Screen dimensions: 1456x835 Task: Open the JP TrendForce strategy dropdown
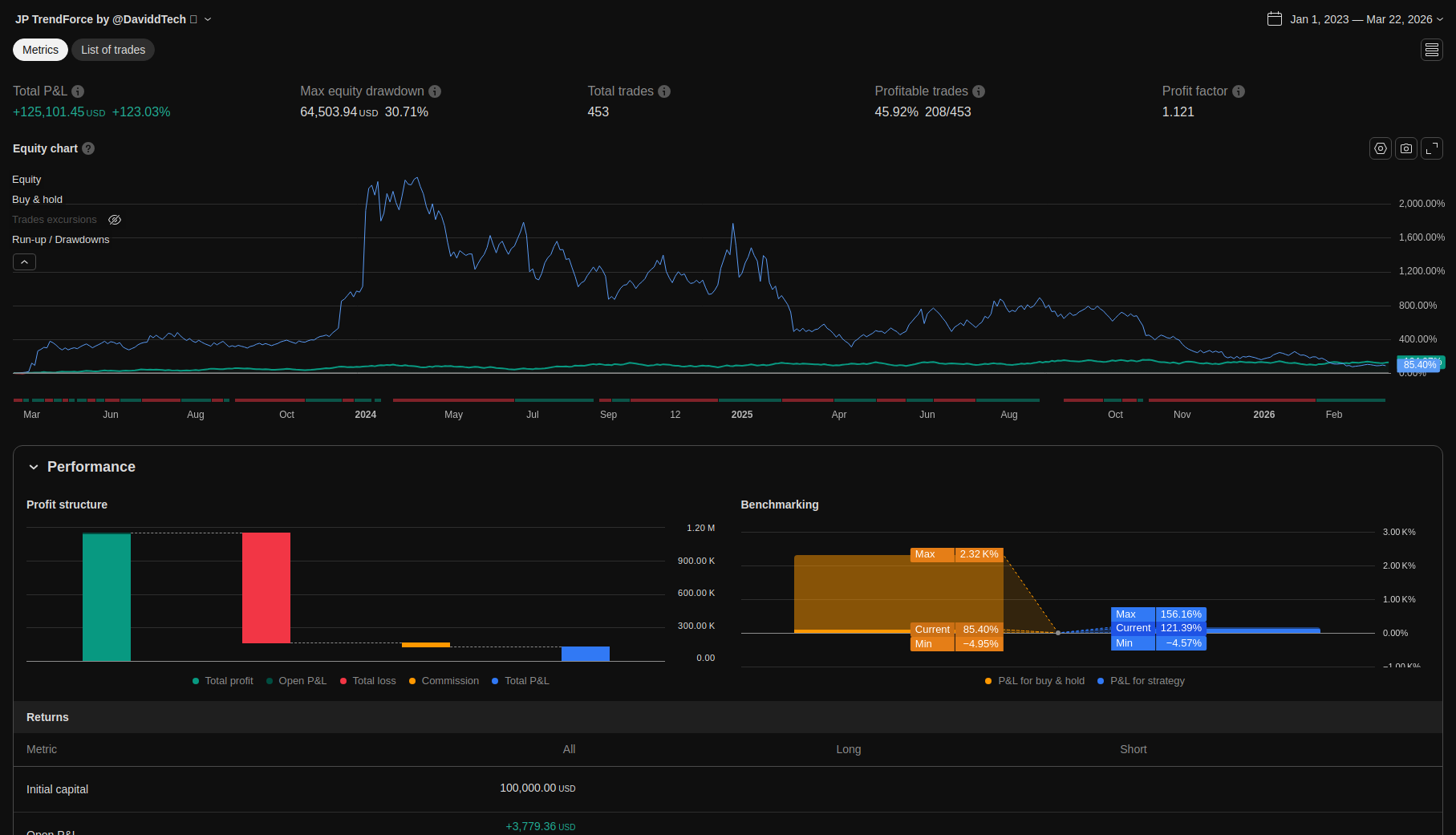click(x=208, y=19)
